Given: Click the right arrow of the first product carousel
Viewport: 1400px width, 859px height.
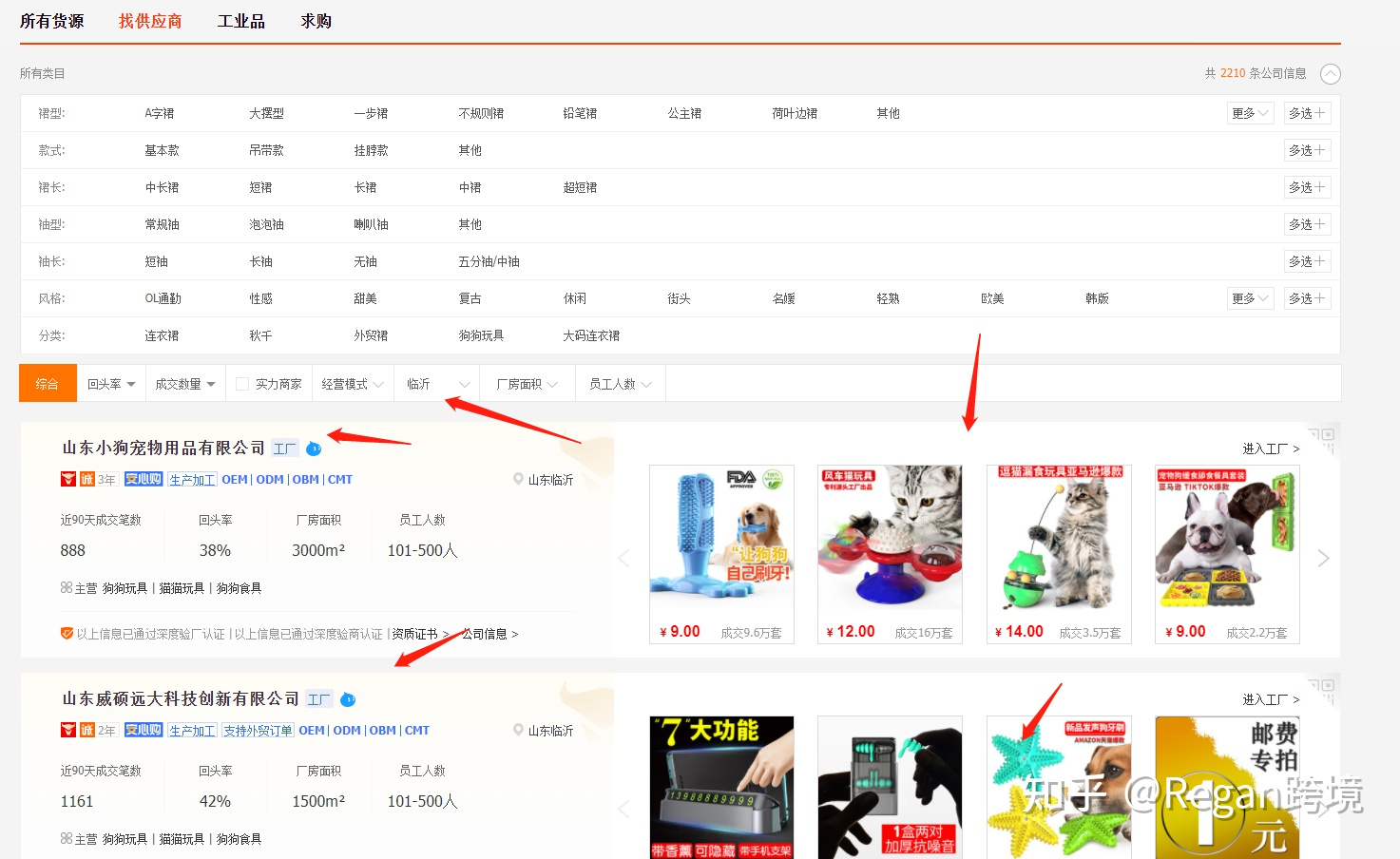Looking at the screenshot, I should (x=1323, y=558).
